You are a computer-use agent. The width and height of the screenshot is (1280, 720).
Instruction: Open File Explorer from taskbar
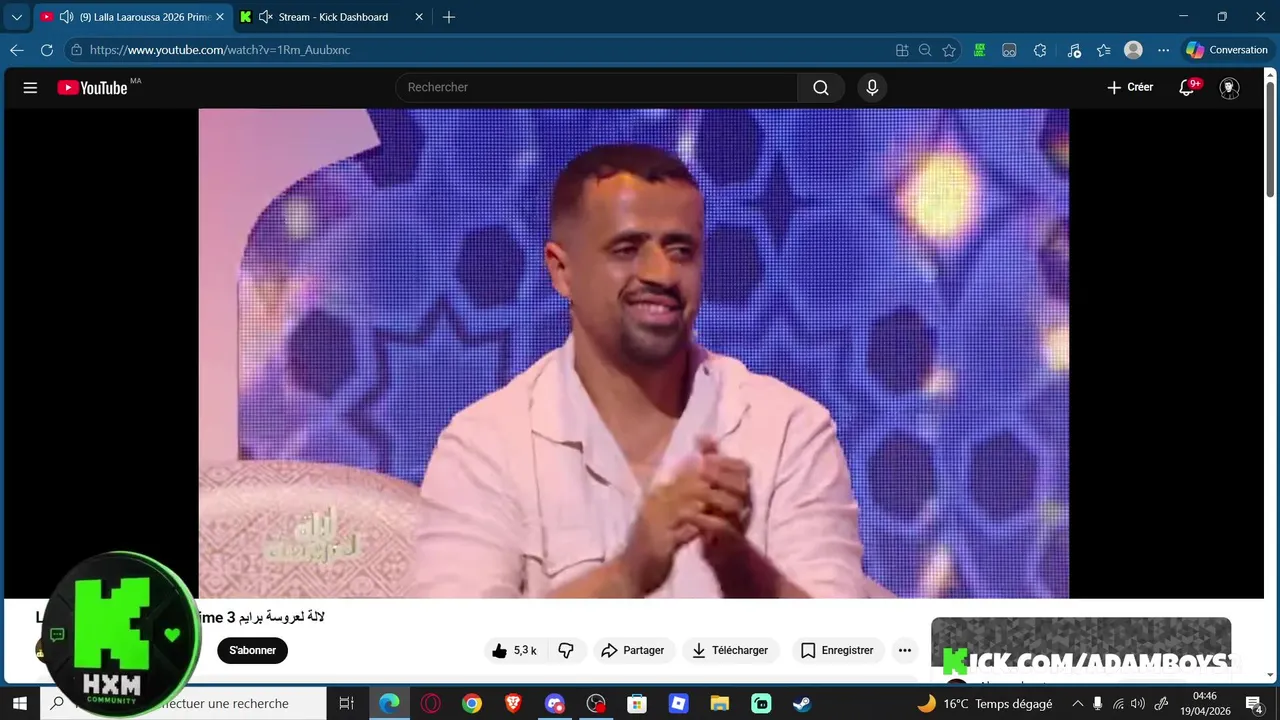[719, 704]
